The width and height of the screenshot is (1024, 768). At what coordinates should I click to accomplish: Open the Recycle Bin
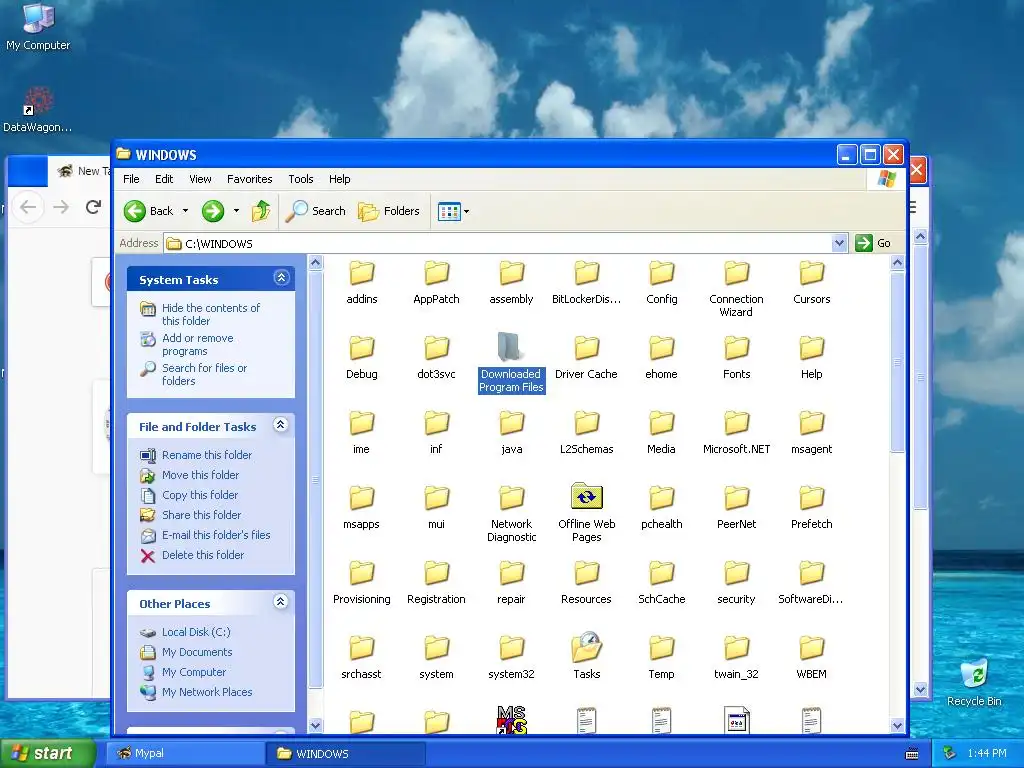coord(974,682)
